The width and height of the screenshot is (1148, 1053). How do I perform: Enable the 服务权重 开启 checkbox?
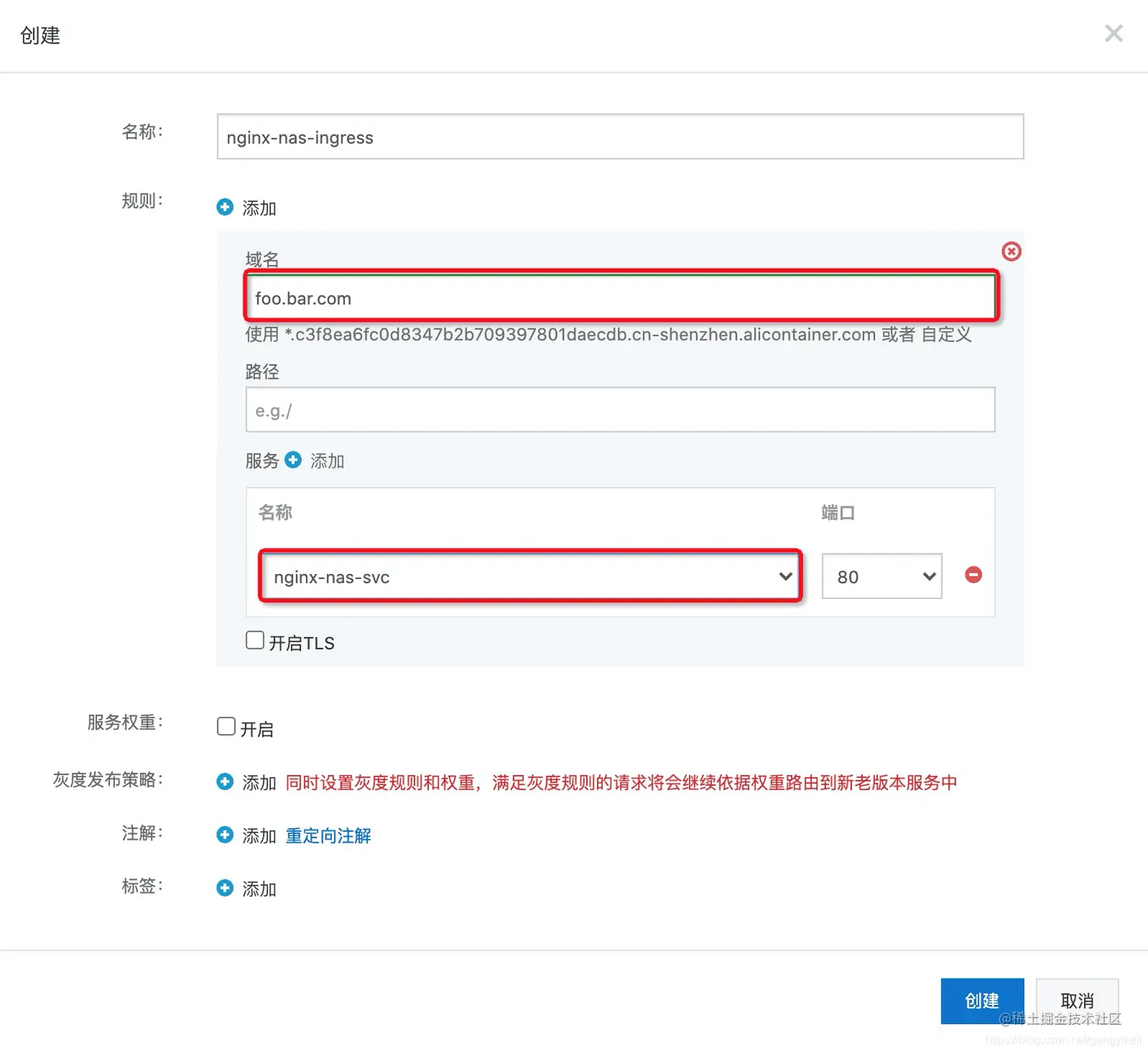225,727
